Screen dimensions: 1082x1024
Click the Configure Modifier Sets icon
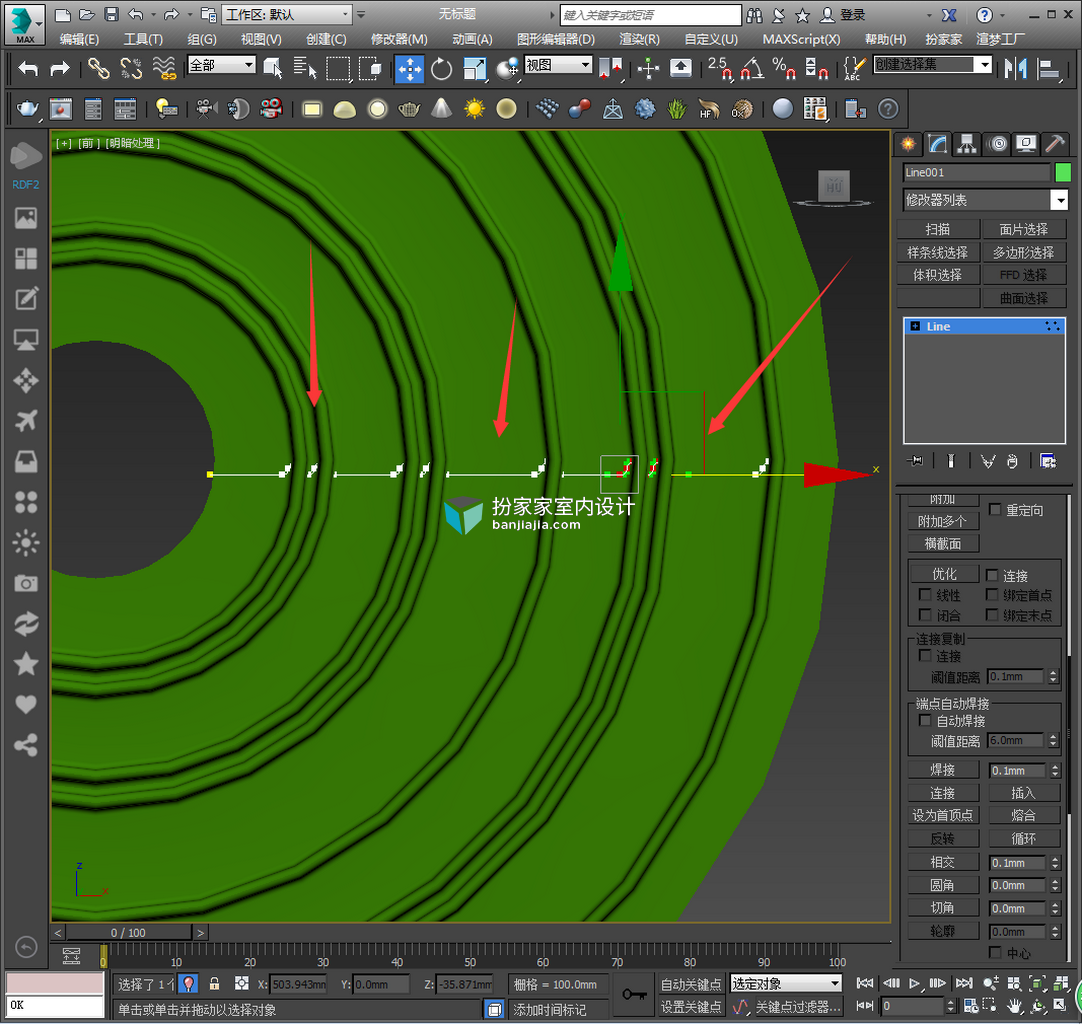[1048, 460]
